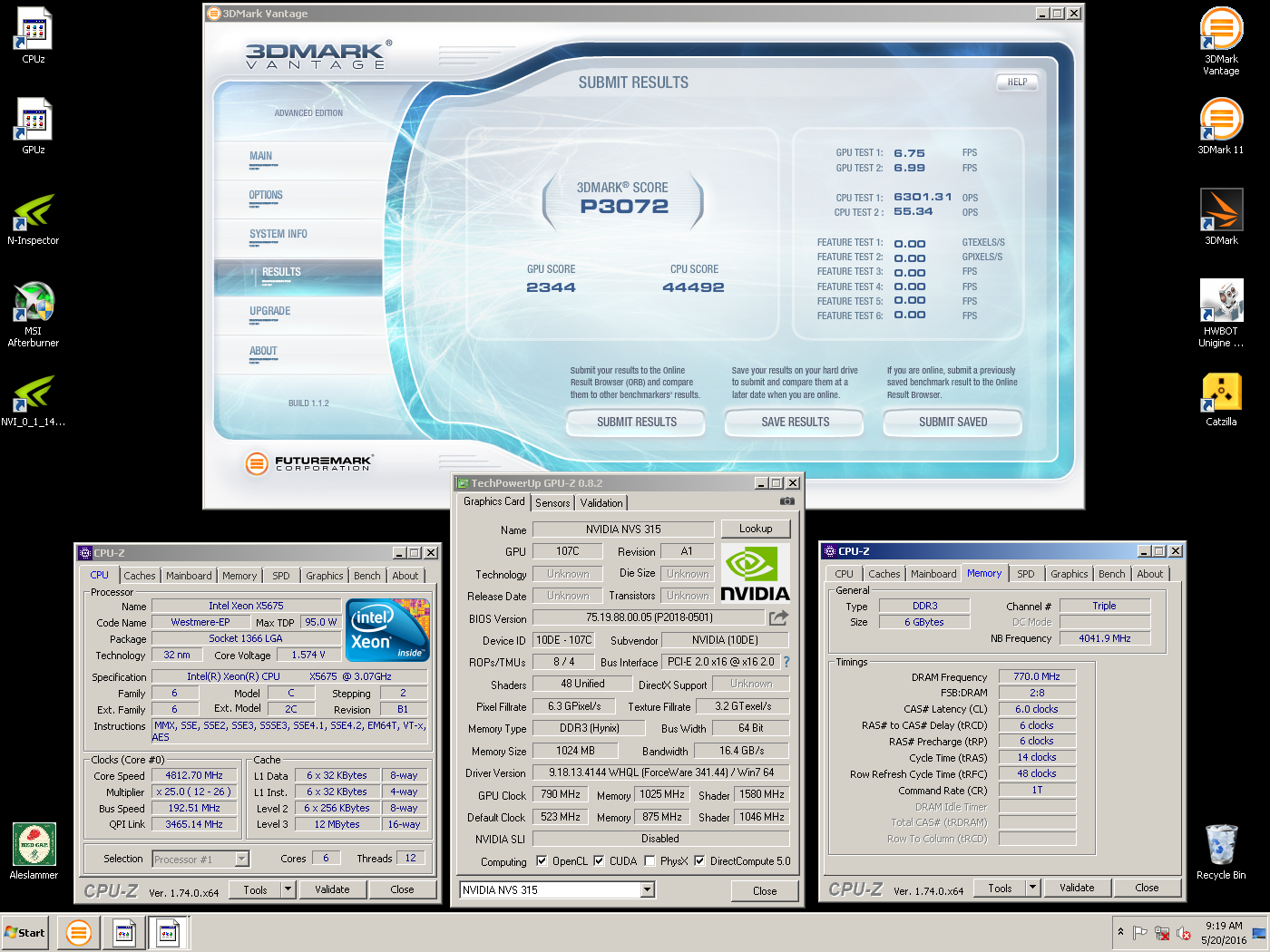Click the SUBMIT SAVED button

952,423
